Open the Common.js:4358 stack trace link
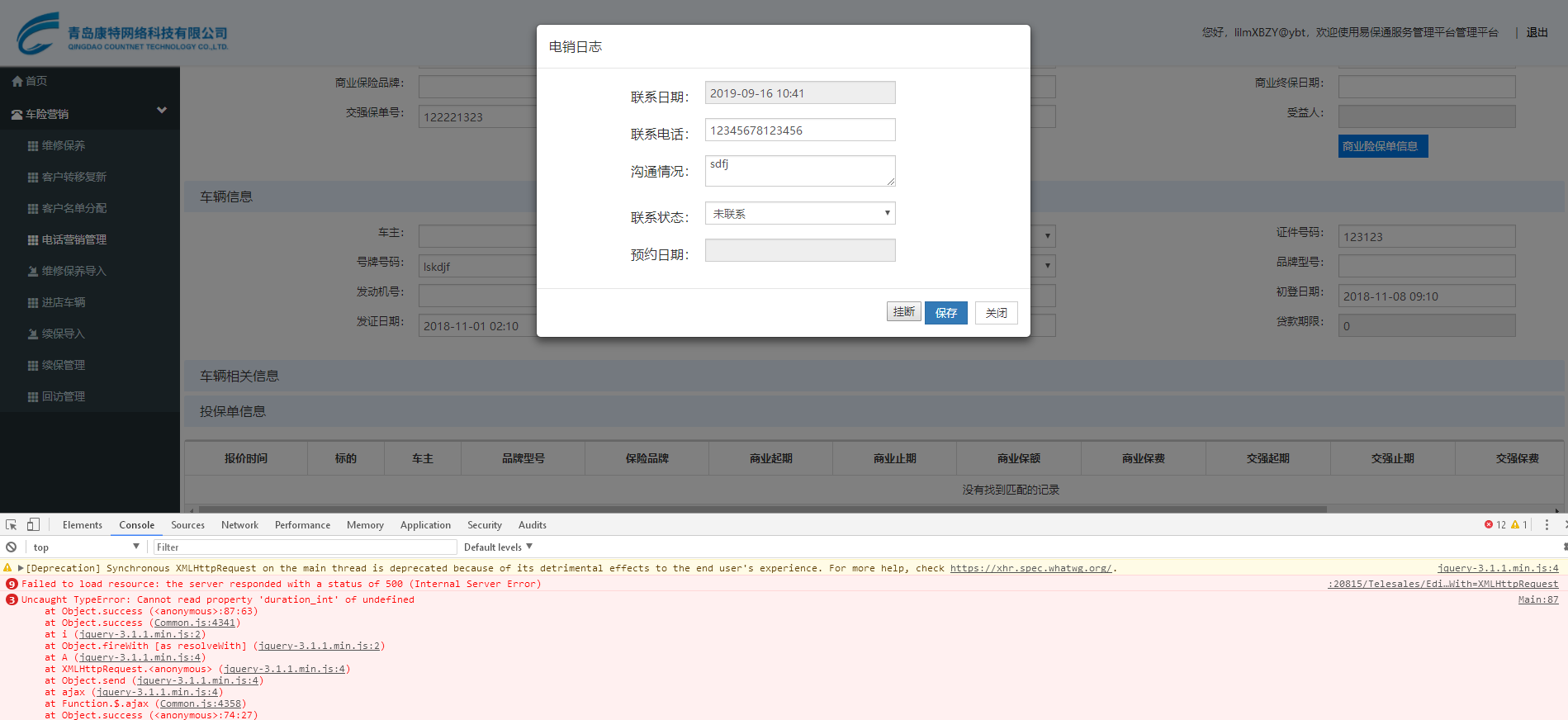 point(201,703)
